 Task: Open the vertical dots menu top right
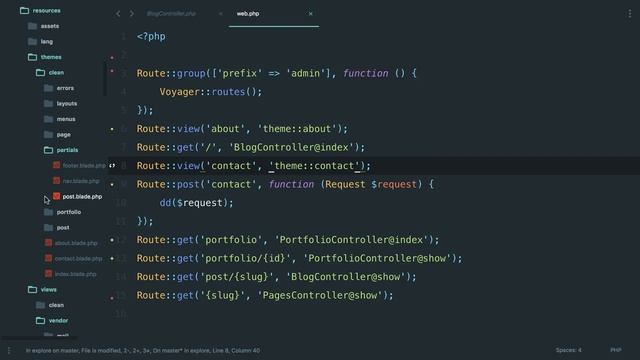coord(630,14)
